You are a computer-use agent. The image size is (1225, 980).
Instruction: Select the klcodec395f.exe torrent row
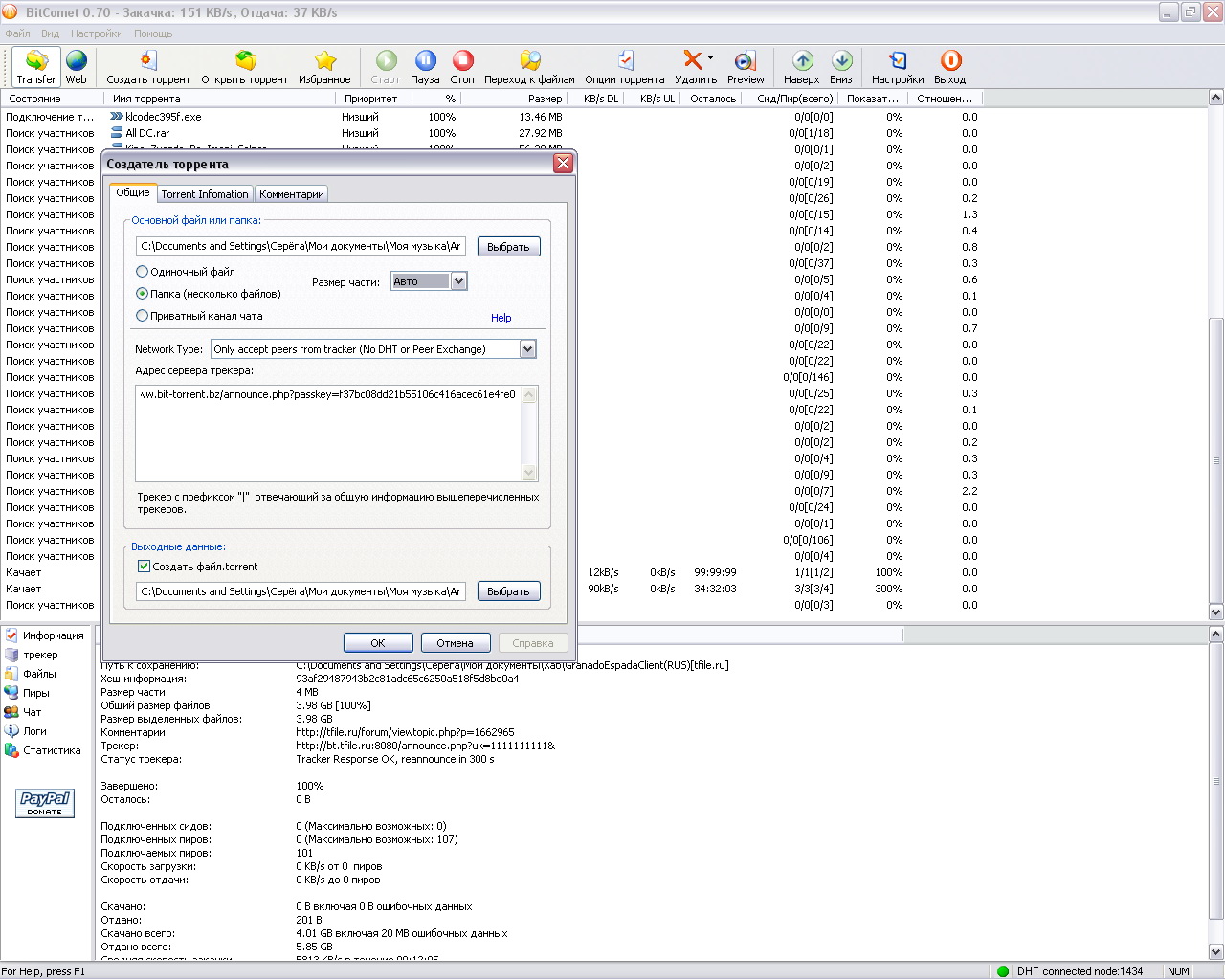coord(489,117)
